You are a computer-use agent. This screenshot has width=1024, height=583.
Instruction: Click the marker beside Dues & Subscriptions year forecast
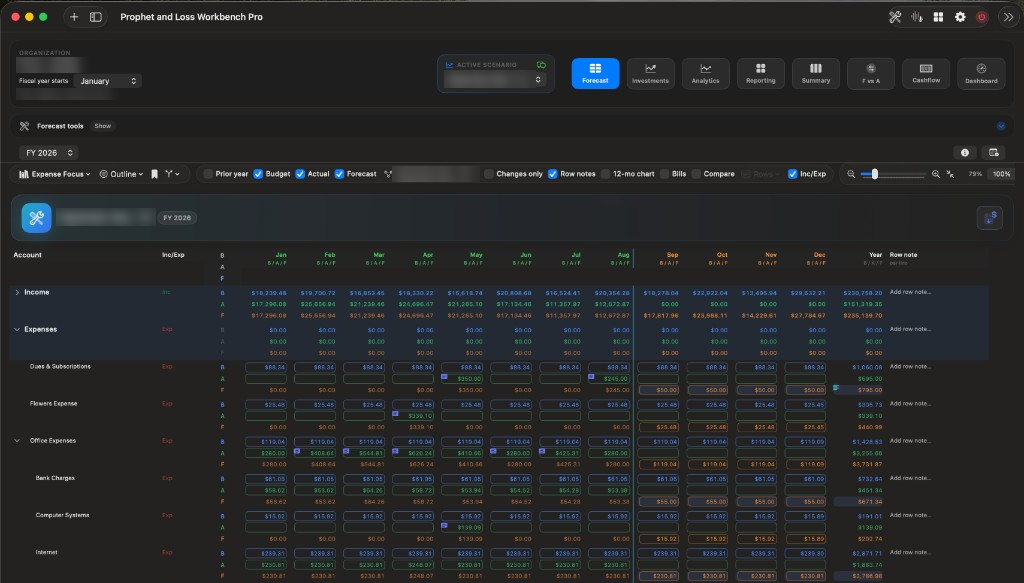tap(836, 388)
